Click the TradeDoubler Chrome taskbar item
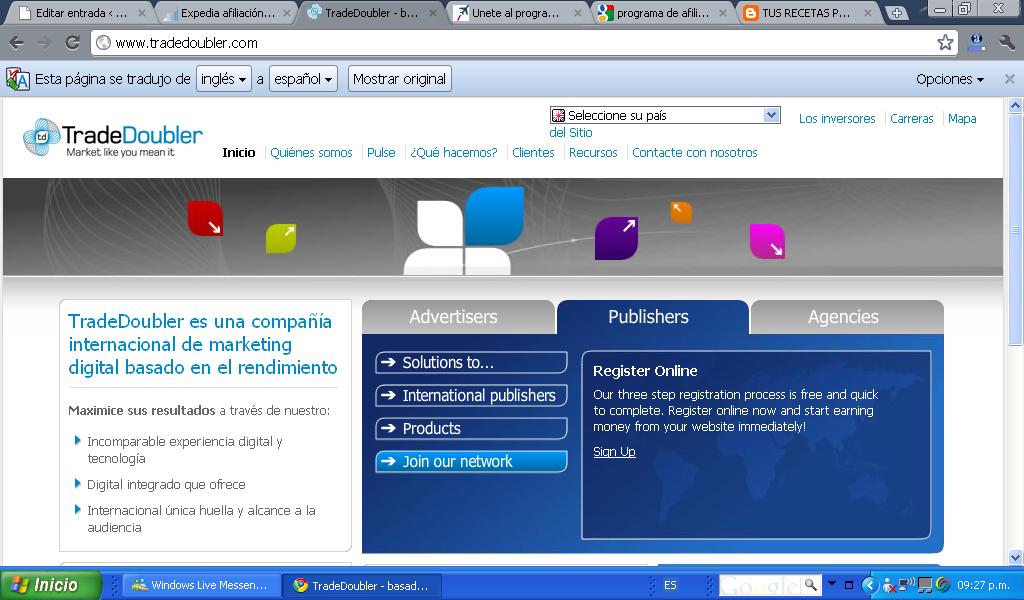Image resolution: width=1024 pixels, height=600 pixels. click(x=362, y=585)
